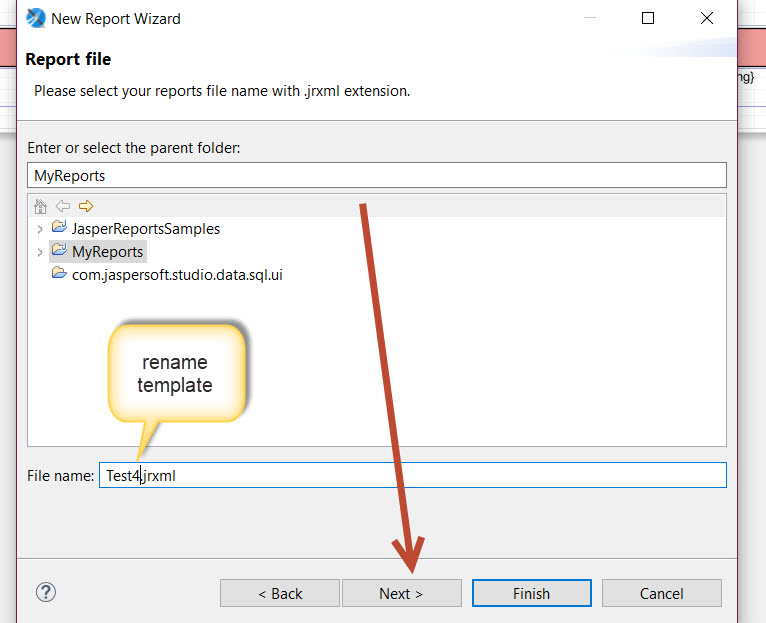The width and height of the screenshot is (766, 623).
Task: Click the File name input field
Action: pos(412,475)
